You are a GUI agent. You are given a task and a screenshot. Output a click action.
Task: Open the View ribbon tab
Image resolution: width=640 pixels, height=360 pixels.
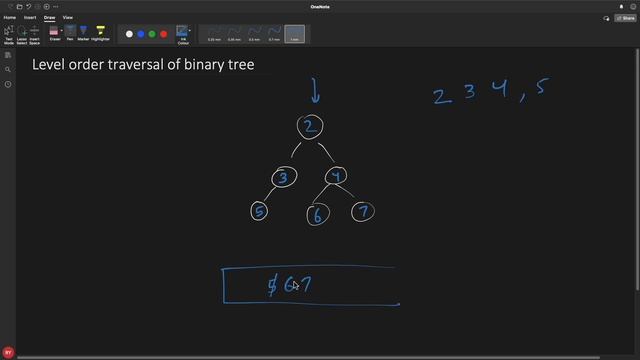68,18
